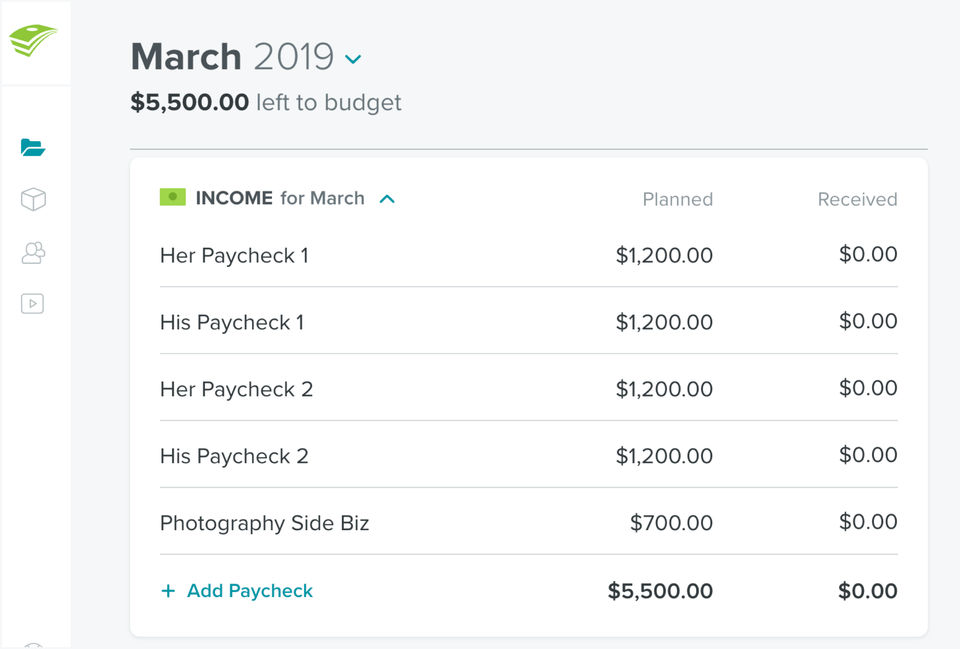Viewport: 960px width, 649px height.
Task: Select the Photography Side Biz label
Action: 264,523
